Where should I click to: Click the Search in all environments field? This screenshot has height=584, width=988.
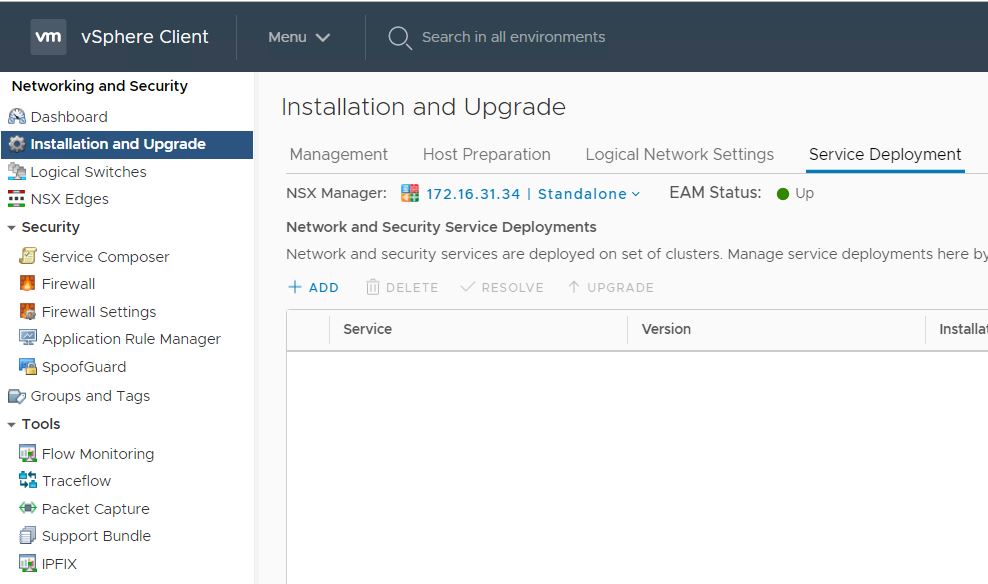[x=513, y=37]
